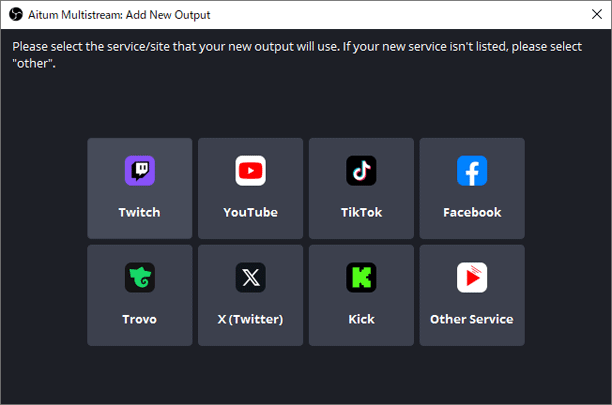The image size is (612, 405).
Task: Select the Other Service card
Action: coord(472,295)
